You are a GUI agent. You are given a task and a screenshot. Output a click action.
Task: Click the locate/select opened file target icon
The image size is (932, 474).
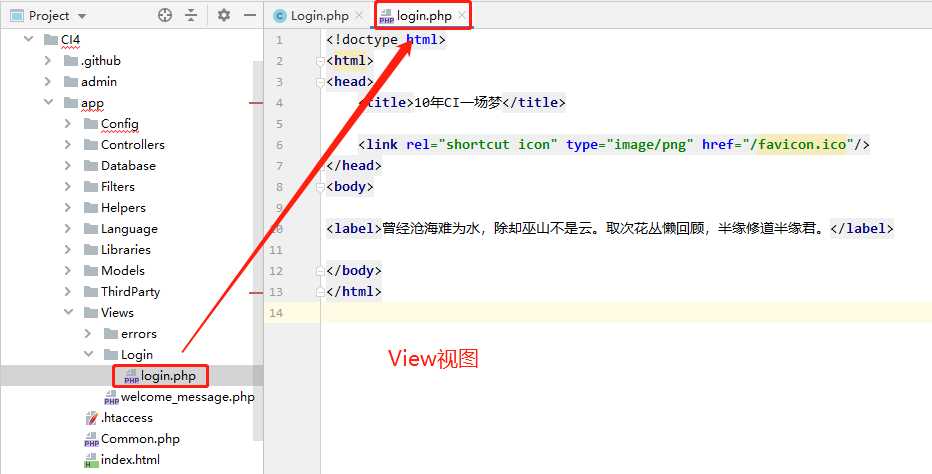tap(165, 15)
